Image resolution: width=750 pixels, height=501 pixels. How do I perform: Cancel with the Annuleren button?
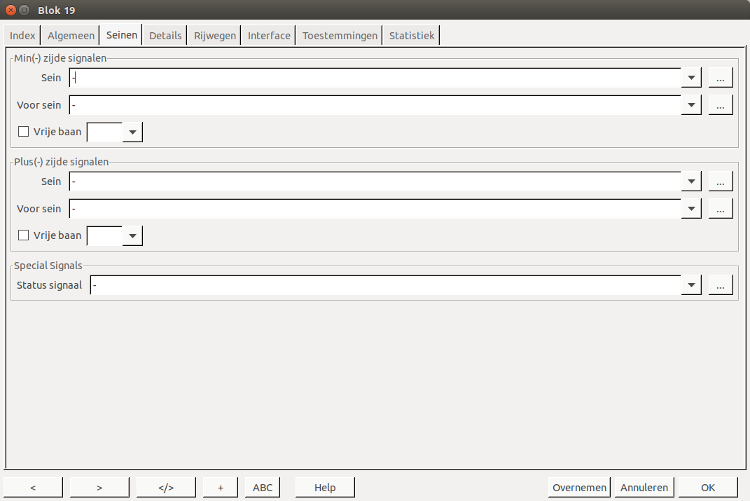coord(644,487)
